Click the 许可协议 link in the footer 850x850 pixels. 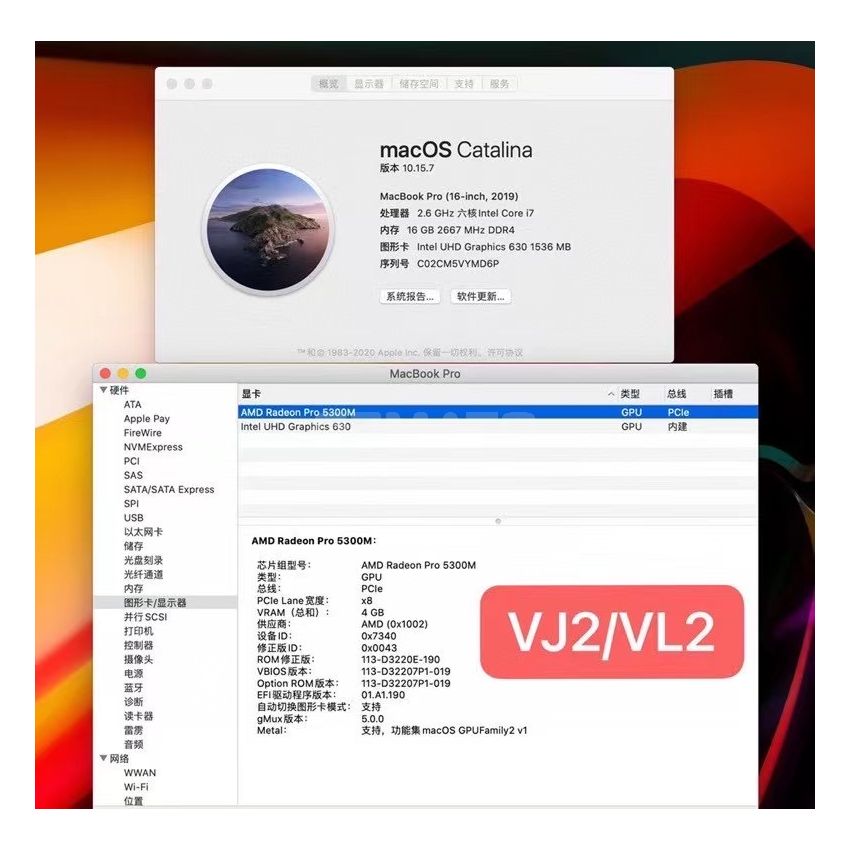click(x=505, y=353)
